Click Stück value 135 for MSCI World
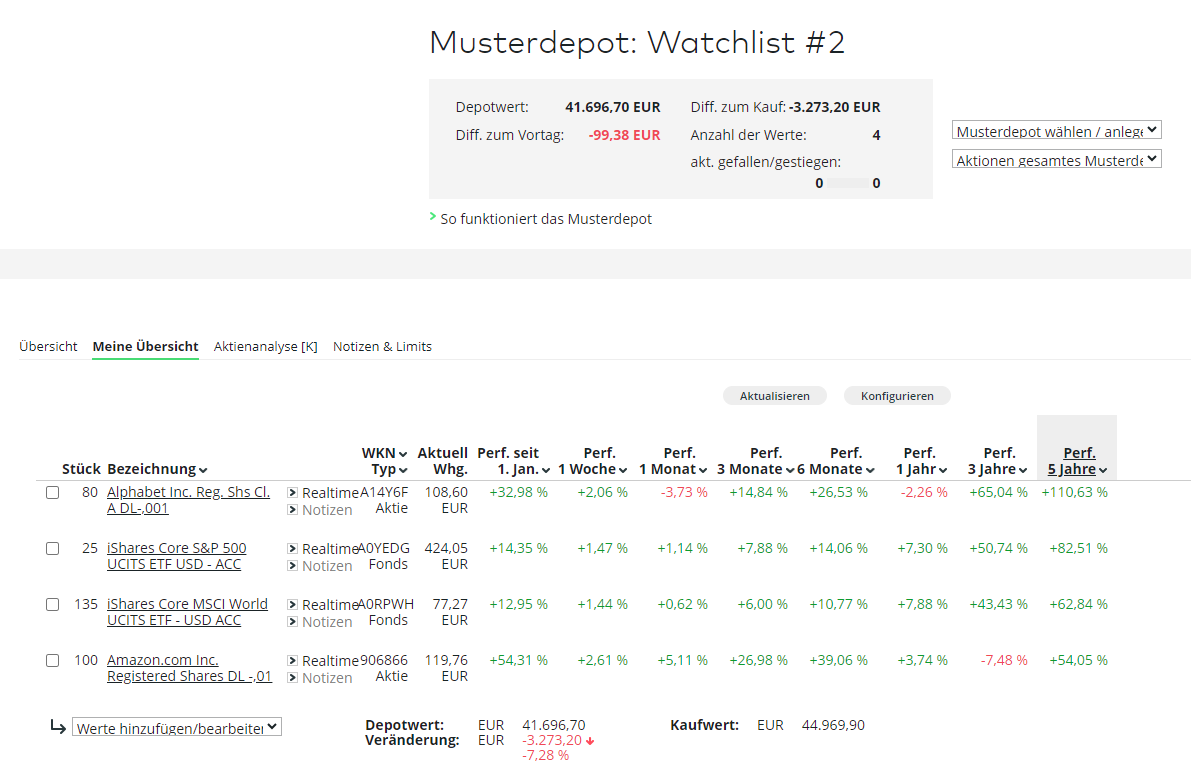 86,604
